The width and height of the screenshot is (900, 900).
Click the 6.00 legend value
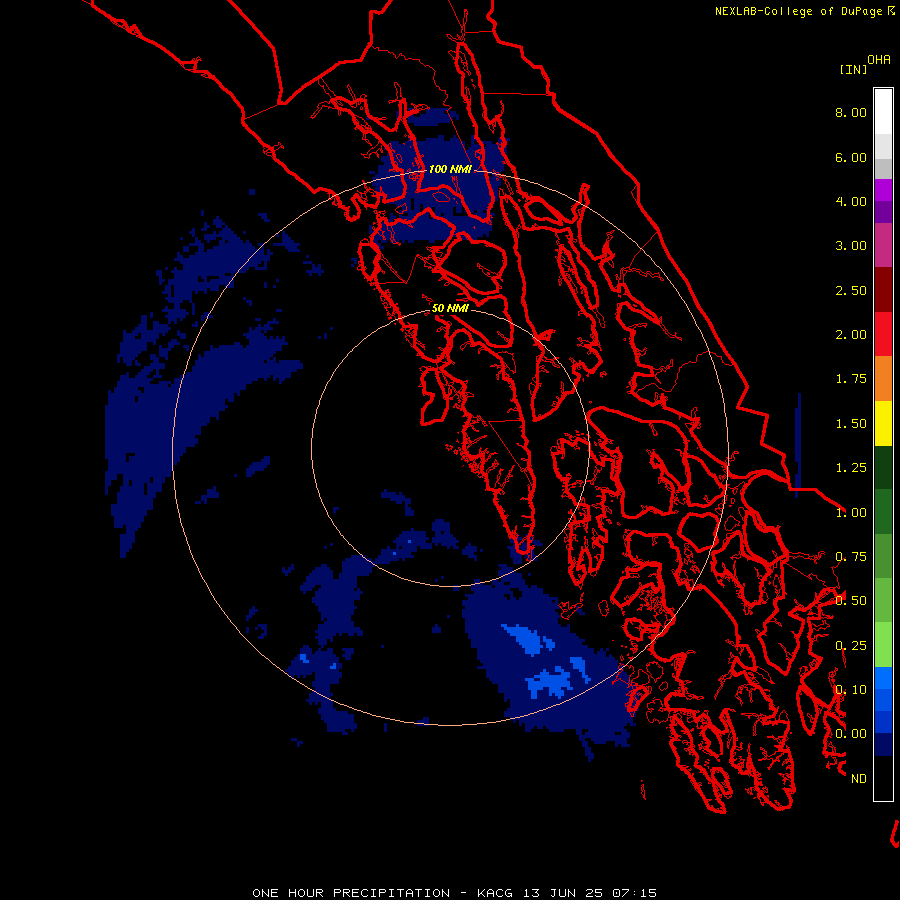pos(851,157)
